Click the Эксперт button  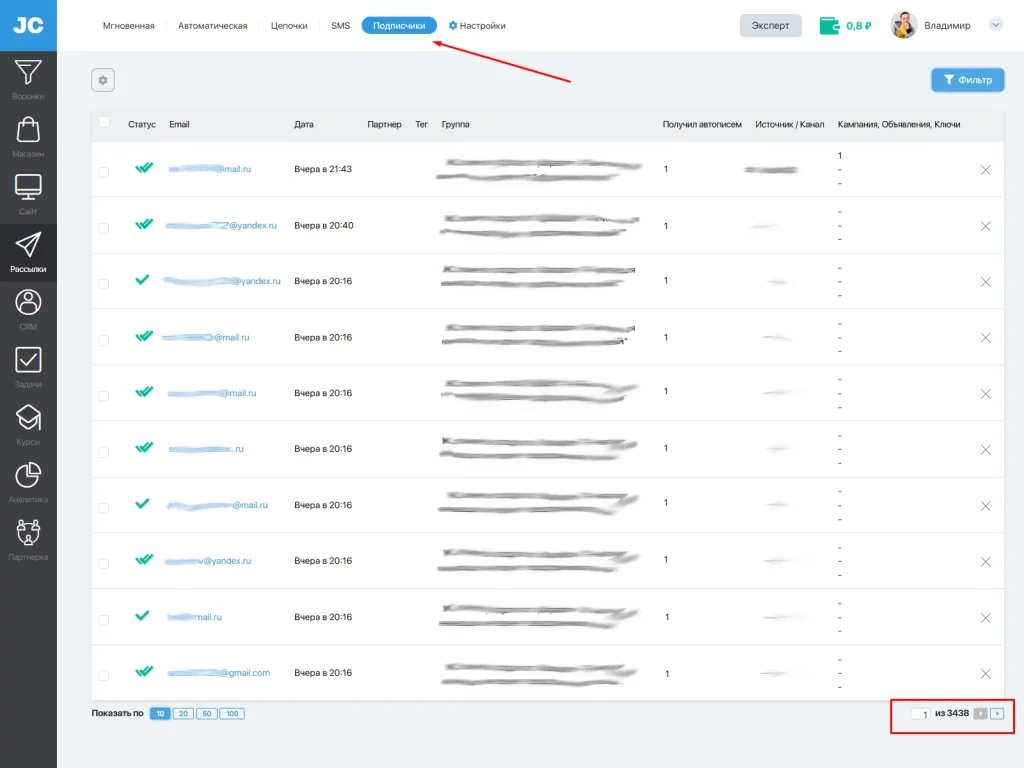click(x=770, y=25)
